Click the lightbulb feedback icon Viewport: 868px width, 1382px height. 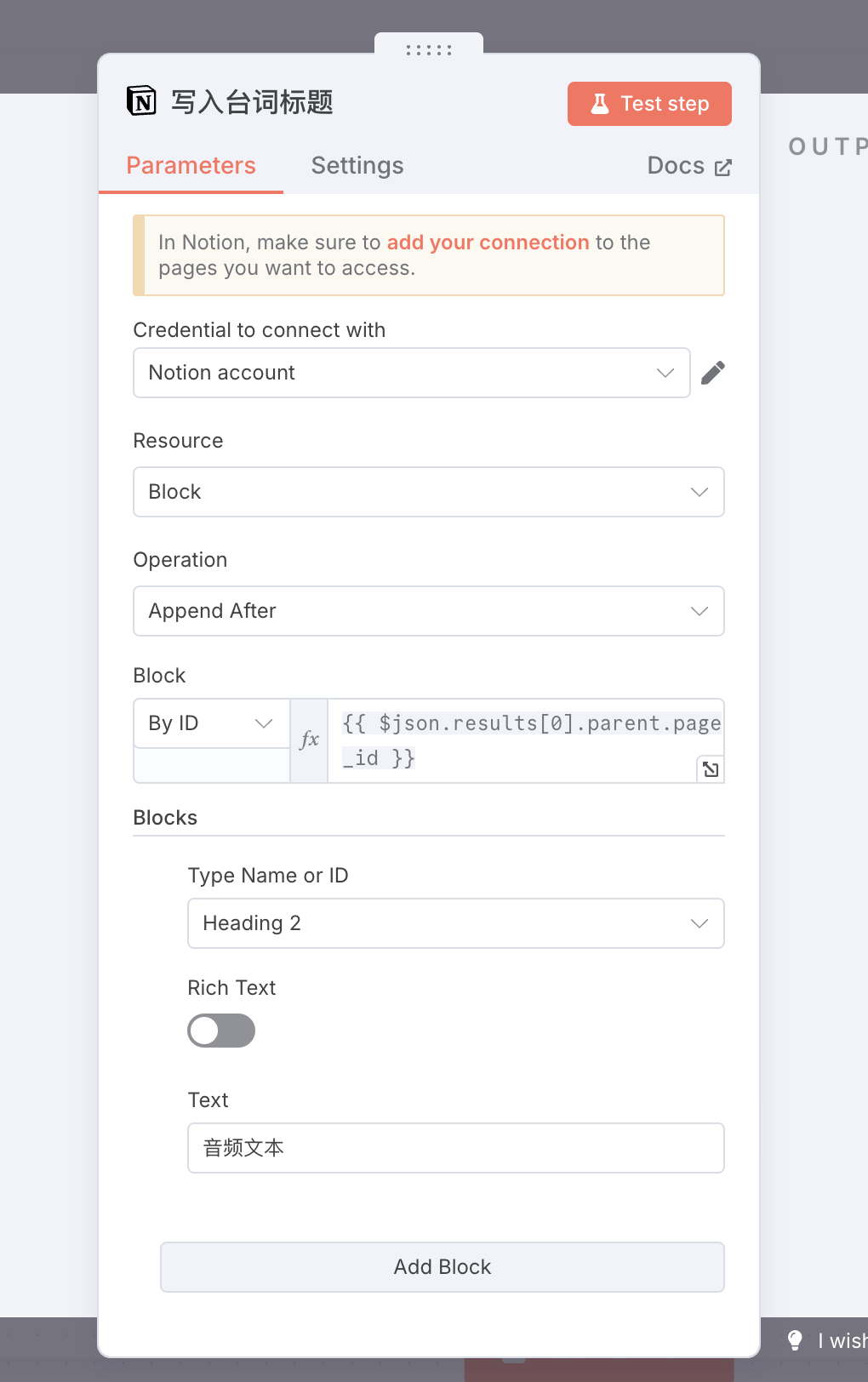tap(795, 1341)
